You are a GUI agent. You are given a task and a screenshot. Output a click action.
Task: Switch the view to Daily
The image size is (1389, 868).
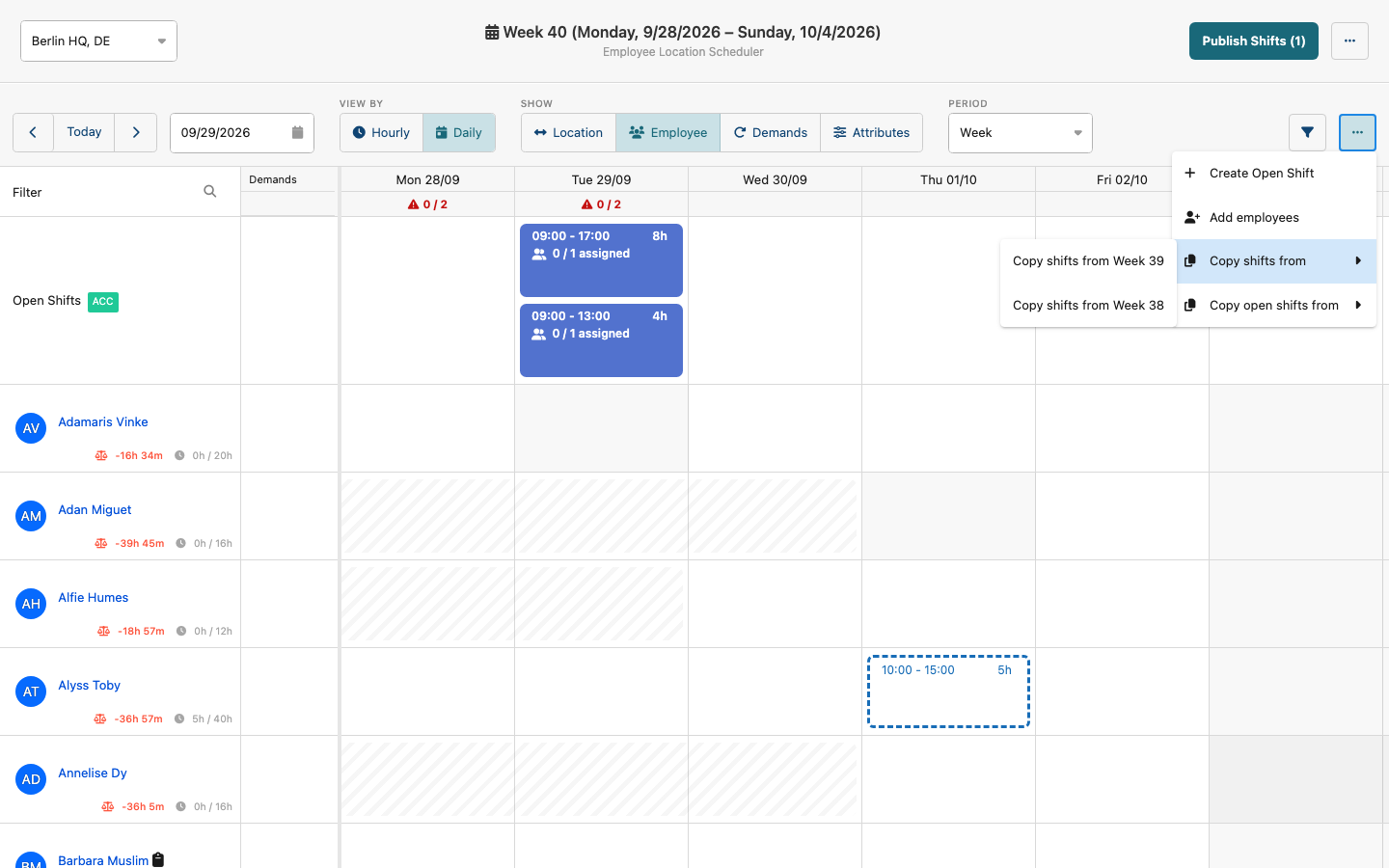coord(459,132)
